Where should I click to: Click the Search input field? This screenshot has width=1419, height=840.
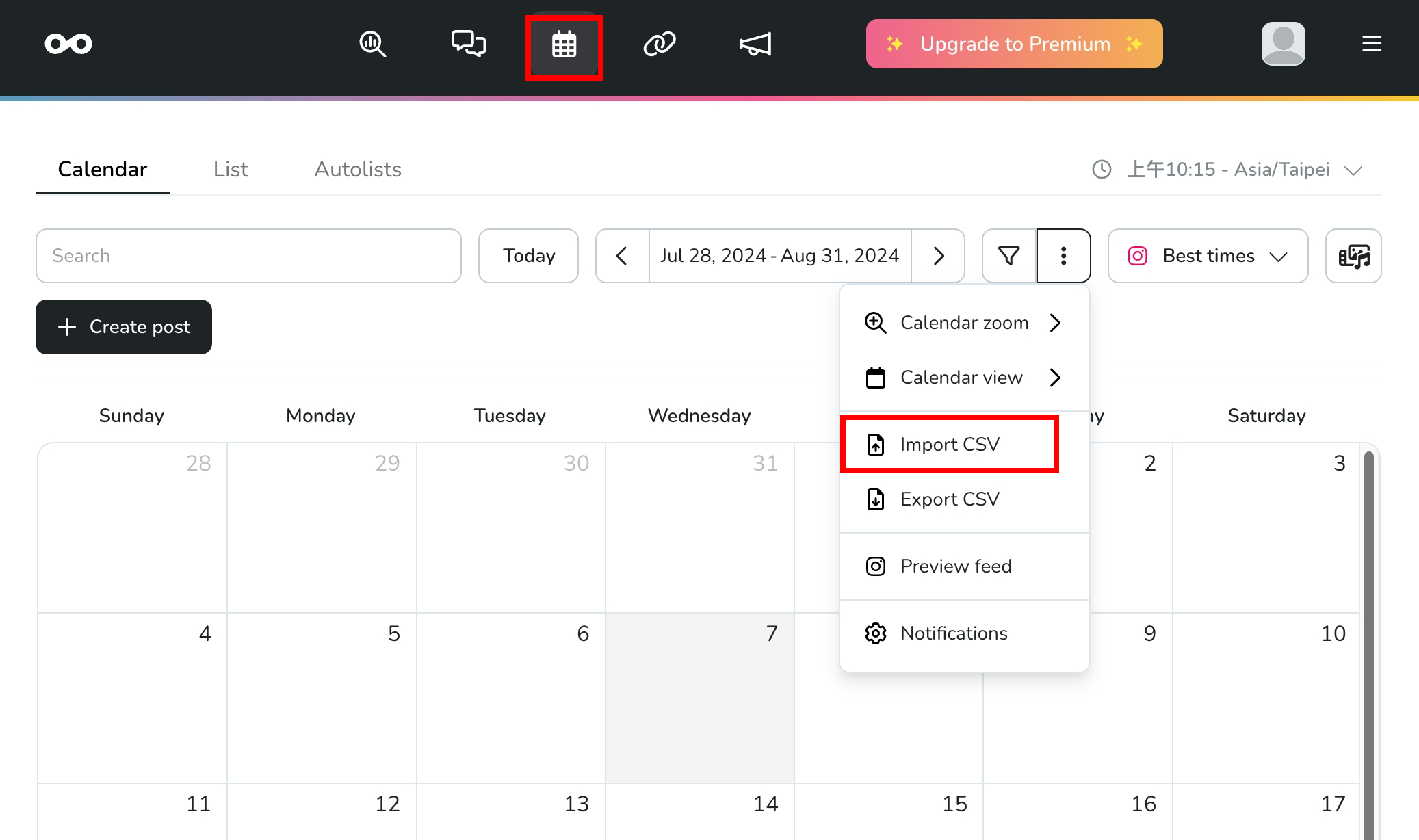pyautogui.click(x=248, y=256)
